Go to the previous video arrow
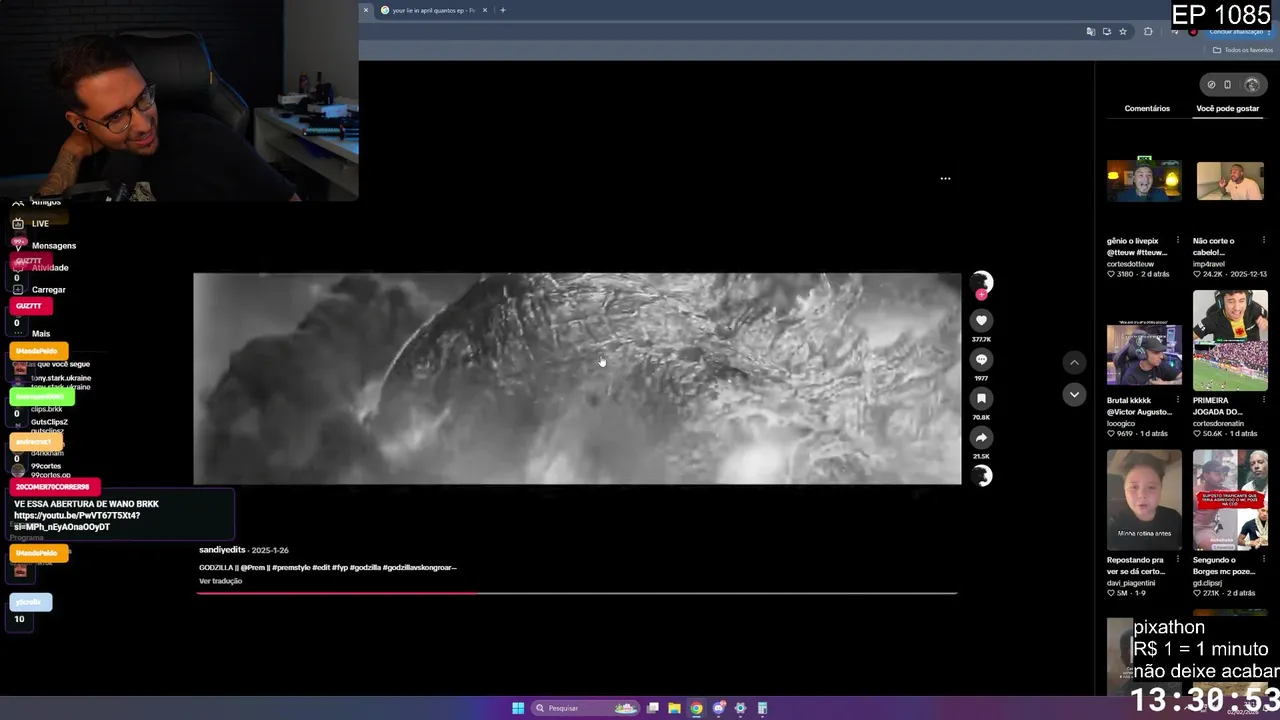 coord(1074,362)
